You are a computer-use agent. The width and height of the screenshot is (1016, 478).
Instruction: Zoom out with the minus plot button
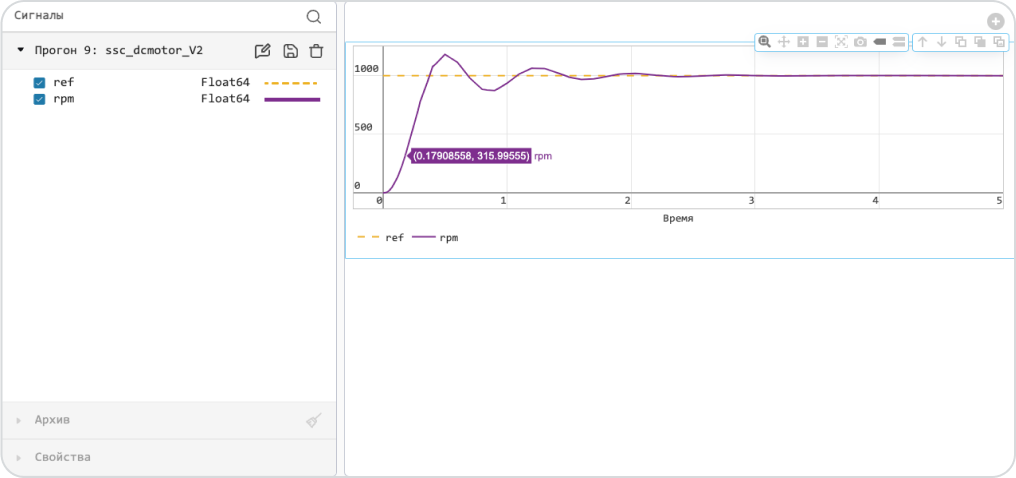[822, 42]
